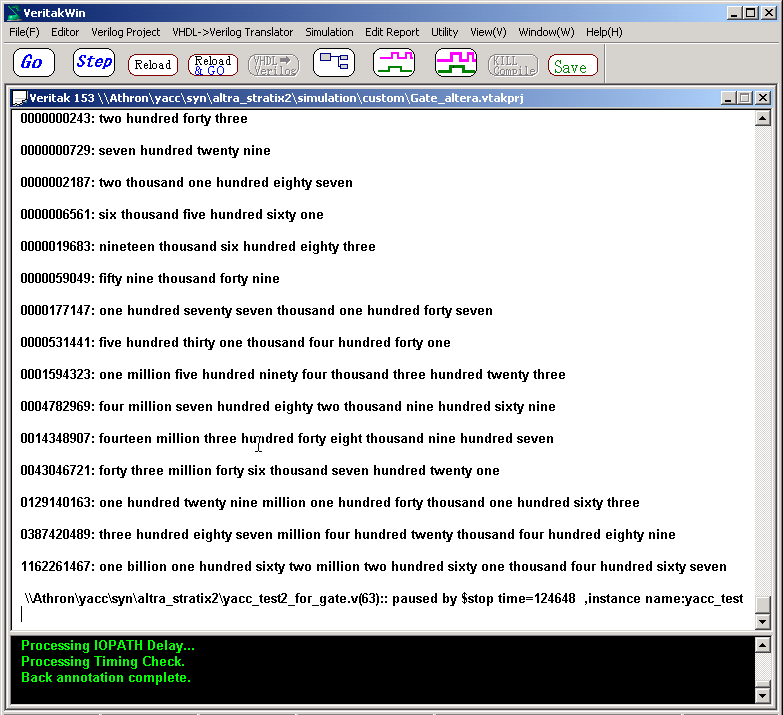Screen dimensions: 783x715
Task: Expand the Edit Report menu
Action: [x=392, y=32]
